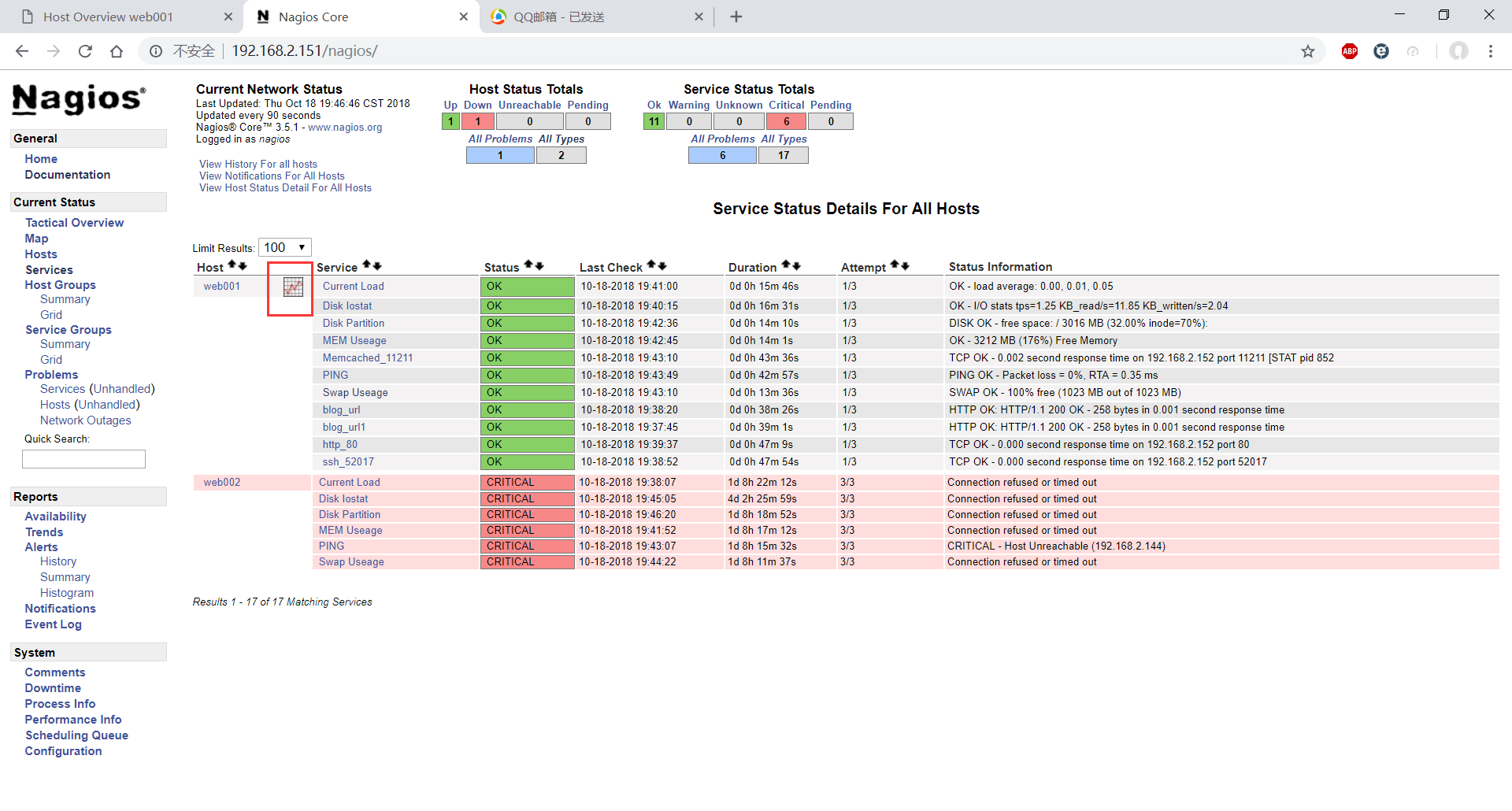1512x811 pixels.
Task: Click the Nagios logo
Action: [x=79, y=99]
